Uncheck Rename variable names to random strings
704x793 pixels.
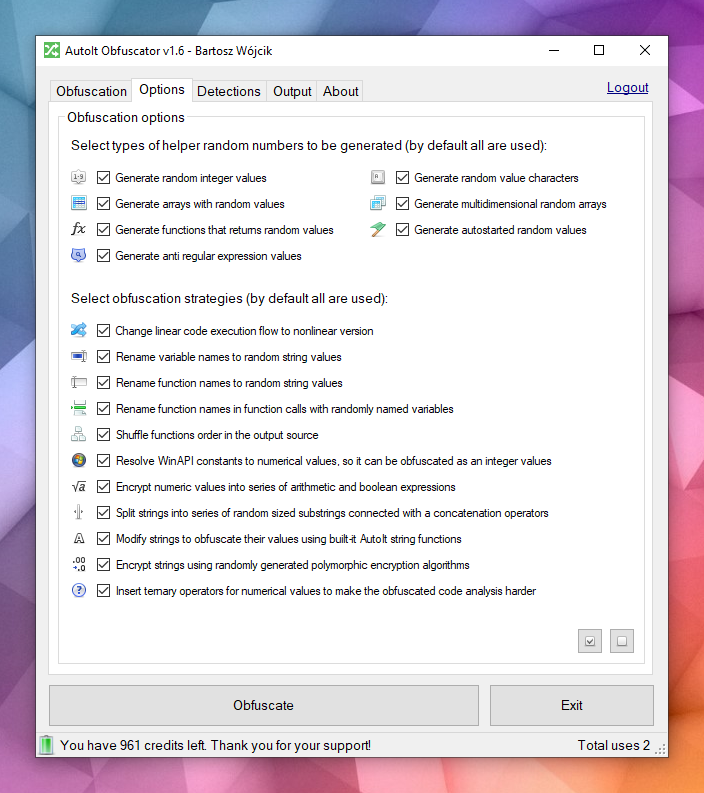(103, 357)
